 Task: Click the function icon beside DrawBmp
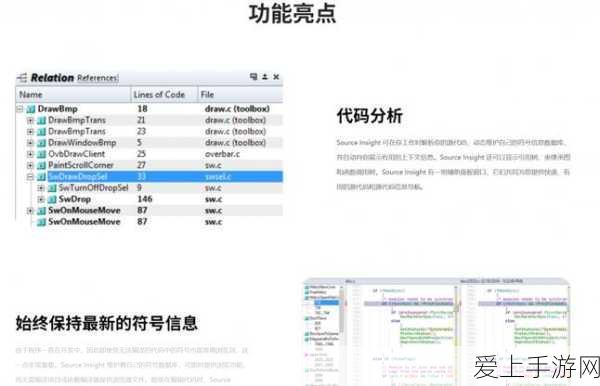point(31,109)
